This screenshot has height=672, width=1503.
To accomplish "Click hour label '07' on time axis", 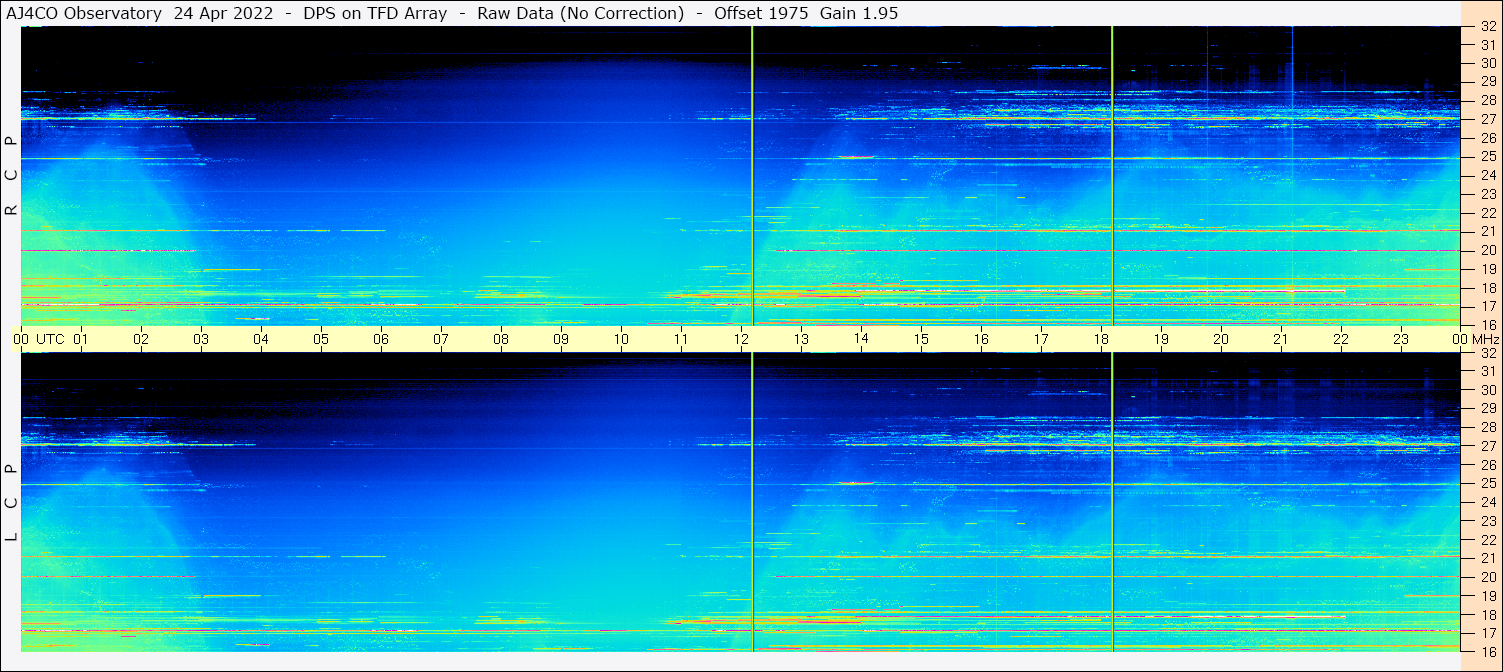I will click(441, 339).
